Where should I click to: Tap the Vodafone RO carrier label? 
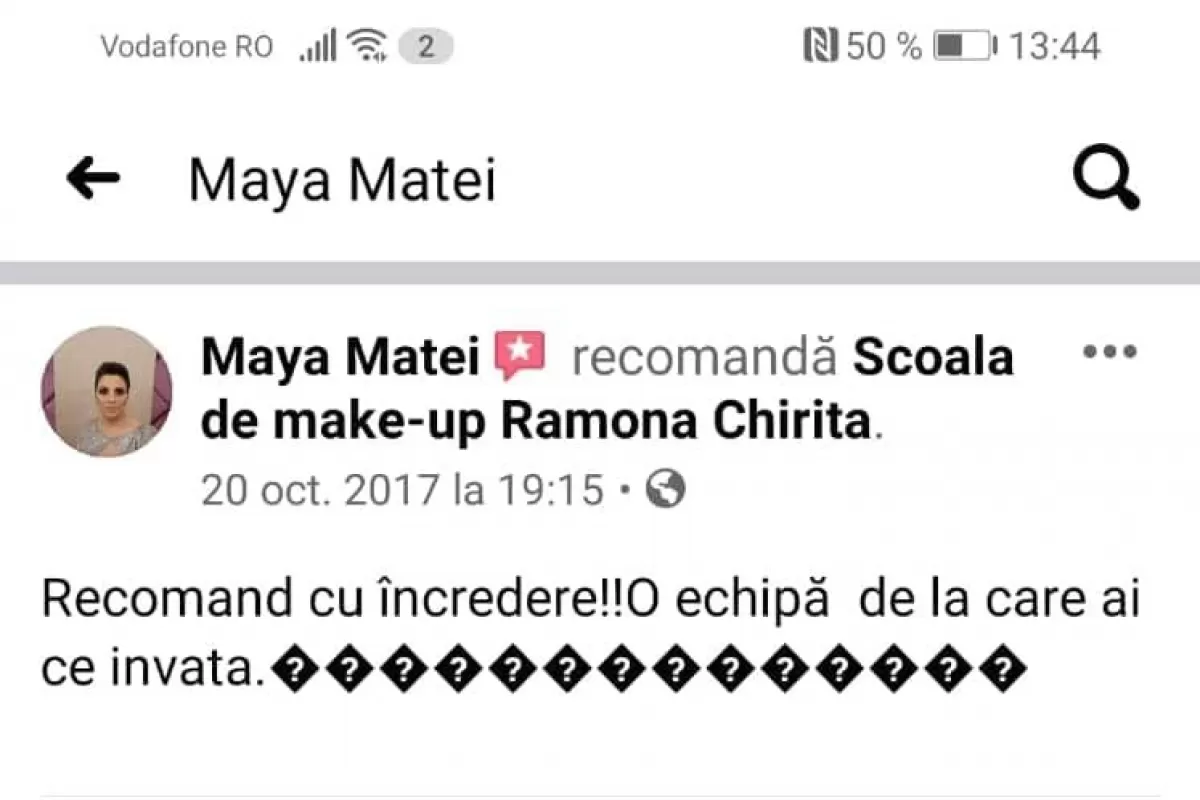[x=186, y=44]
